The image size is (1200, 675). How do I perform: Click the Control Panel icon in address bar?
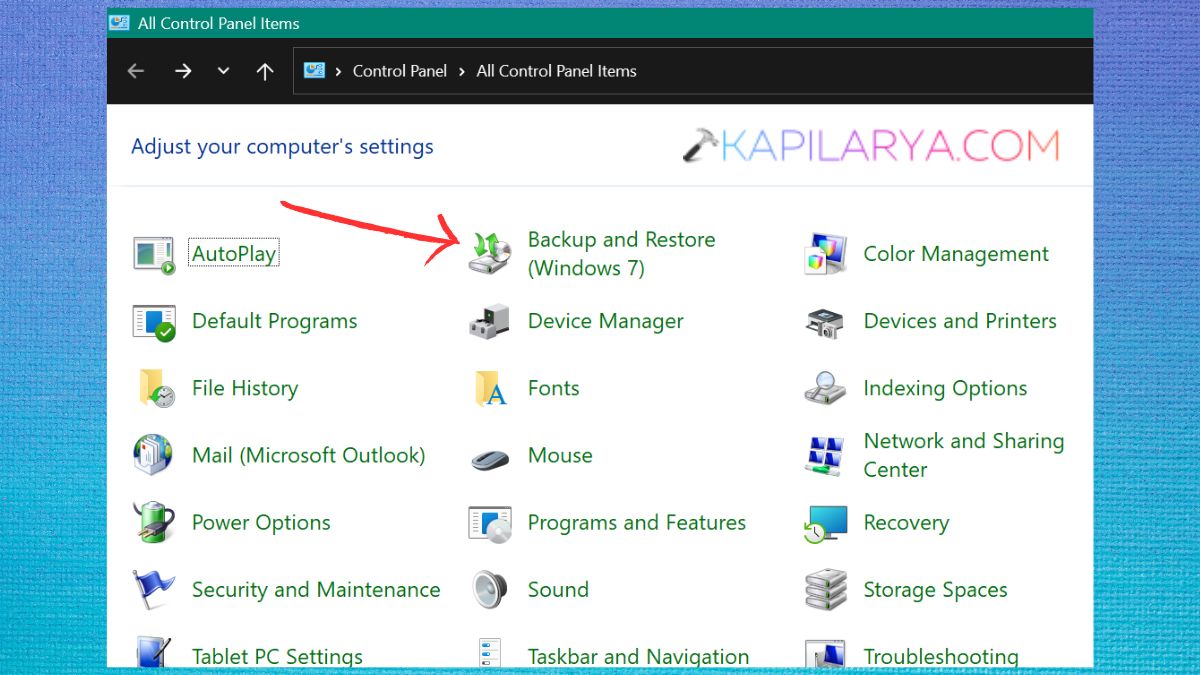click(x=315, y=71)
